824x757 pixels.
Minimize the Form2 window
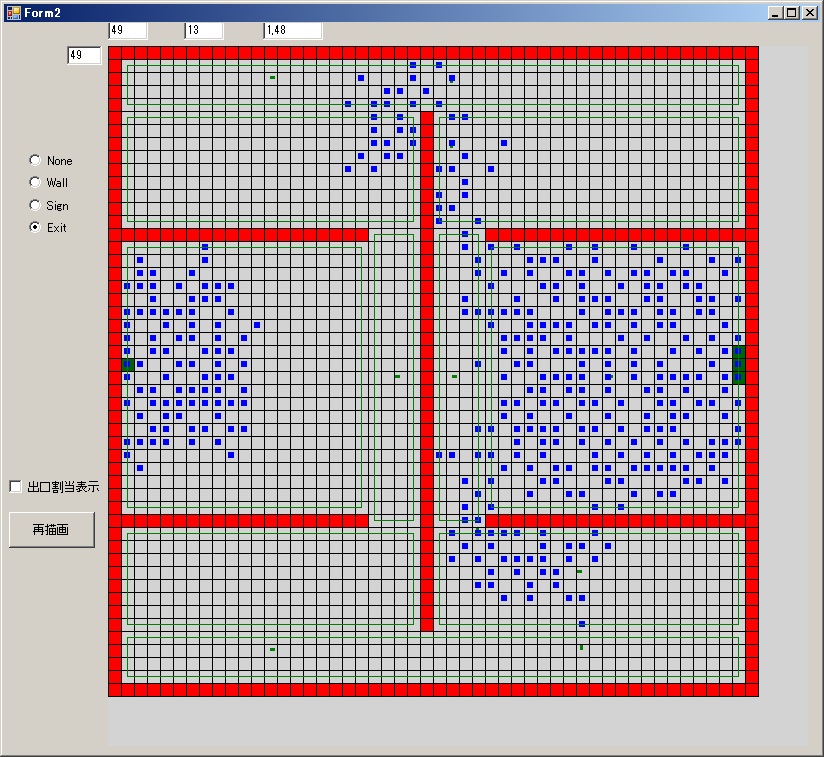point(775,12)
